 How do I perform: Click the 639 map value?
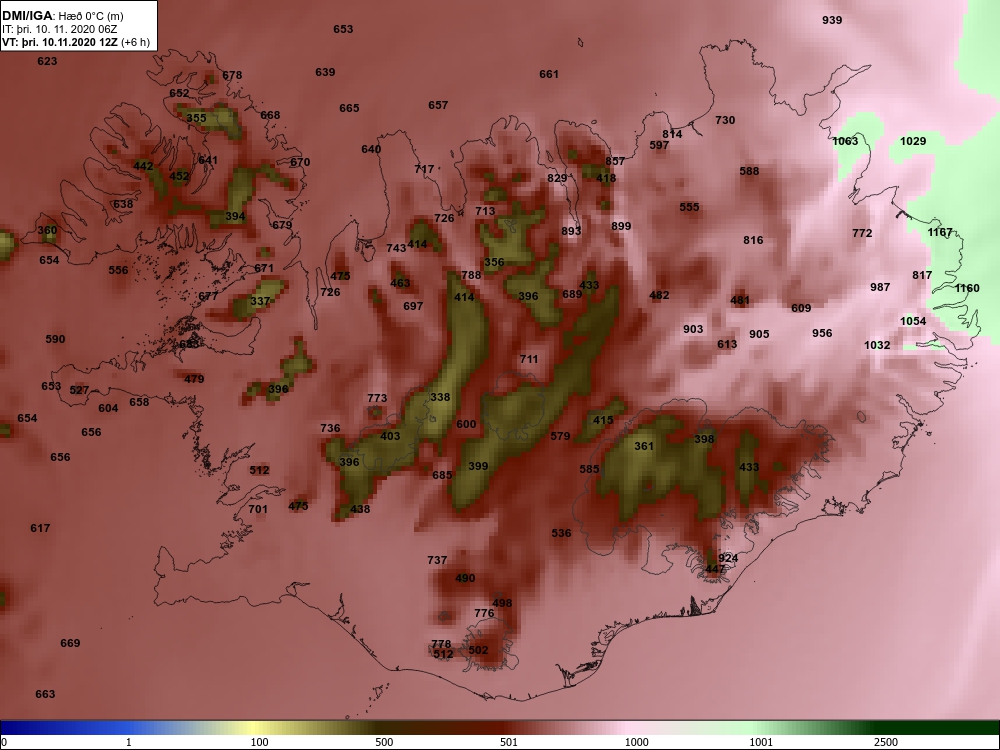(x=325, y=72)
